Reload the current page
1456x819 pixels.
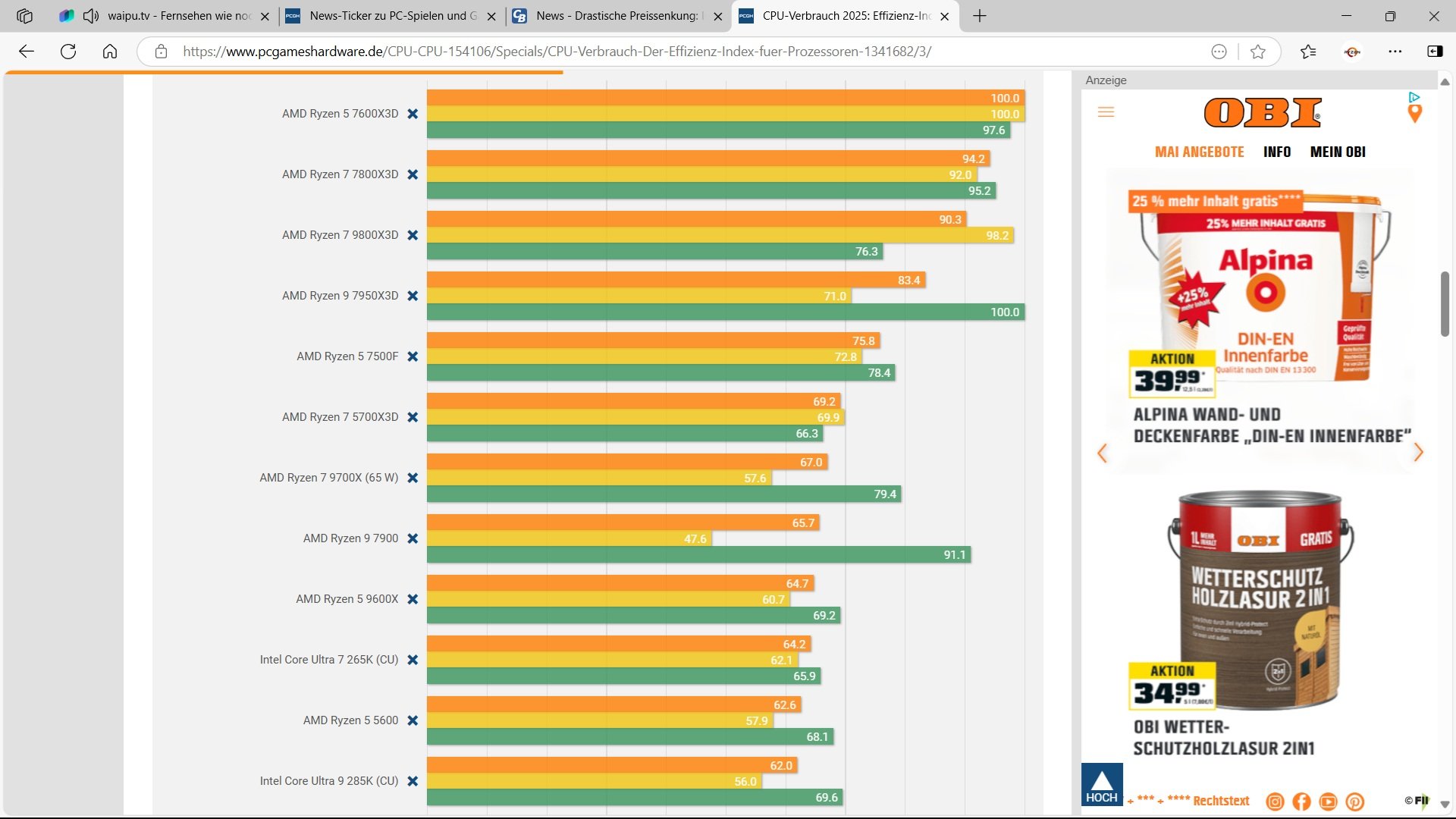pos(68,52)
